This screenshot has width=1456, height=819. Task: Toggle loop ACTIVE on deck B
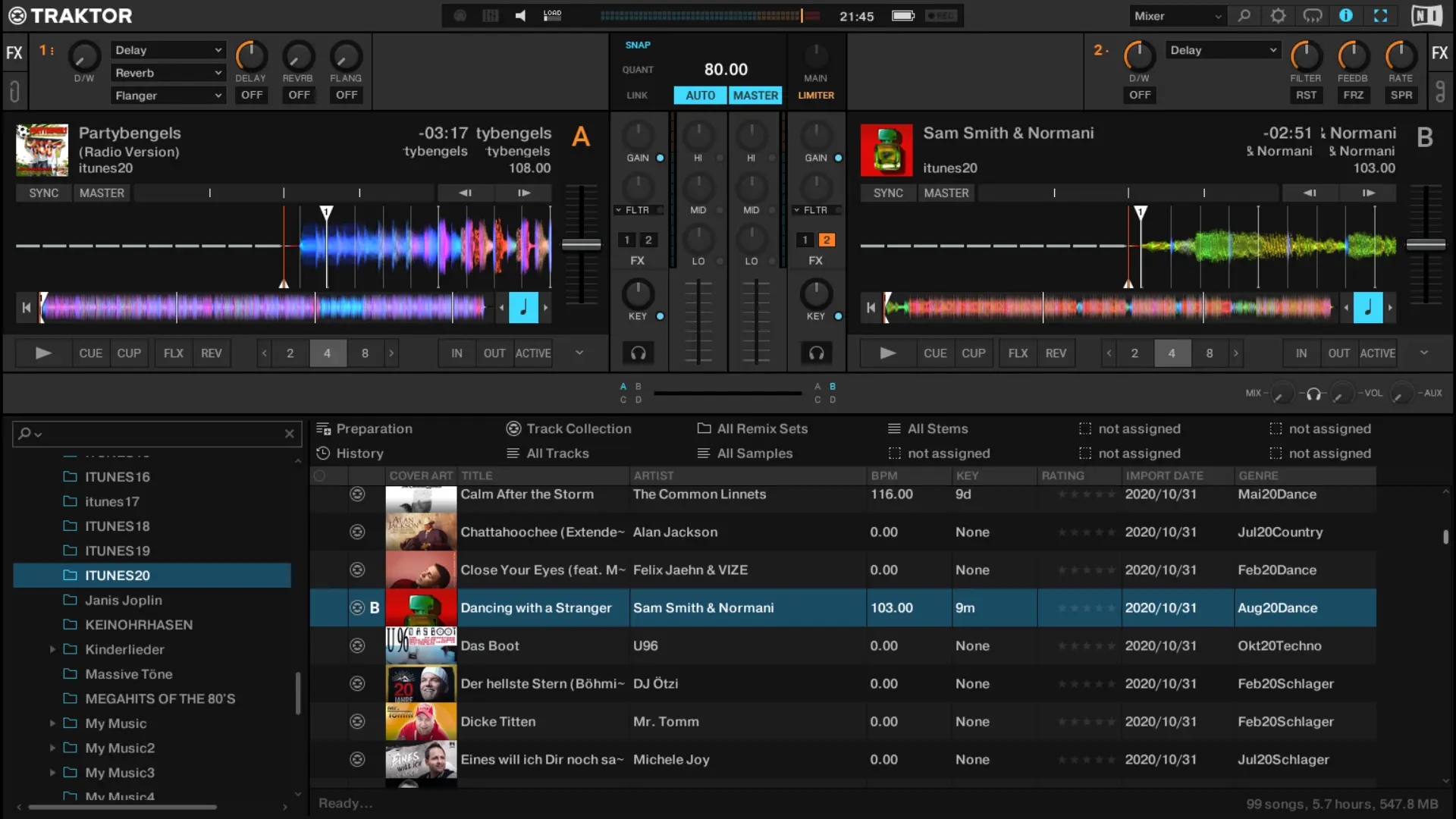tap(1378, 353)
